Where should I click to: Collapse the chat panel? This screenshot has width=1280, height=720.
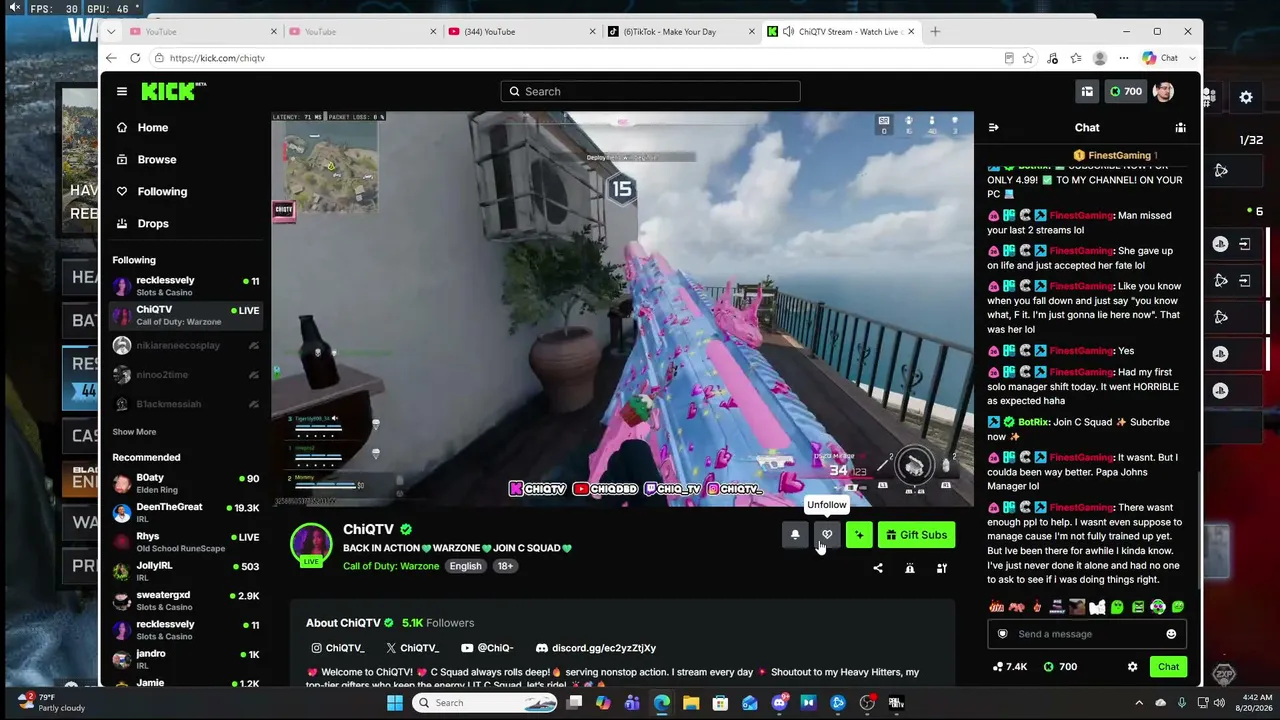(993, 127)
